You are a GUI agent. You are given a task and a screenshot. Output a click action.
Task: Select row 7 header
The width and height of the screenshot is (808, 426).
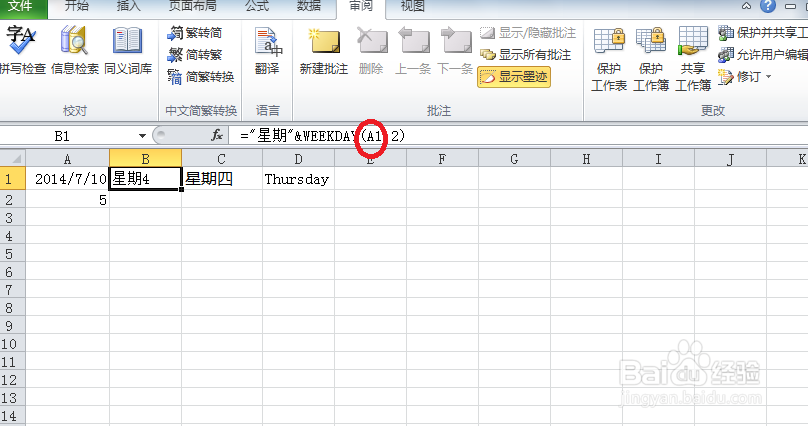13,289
